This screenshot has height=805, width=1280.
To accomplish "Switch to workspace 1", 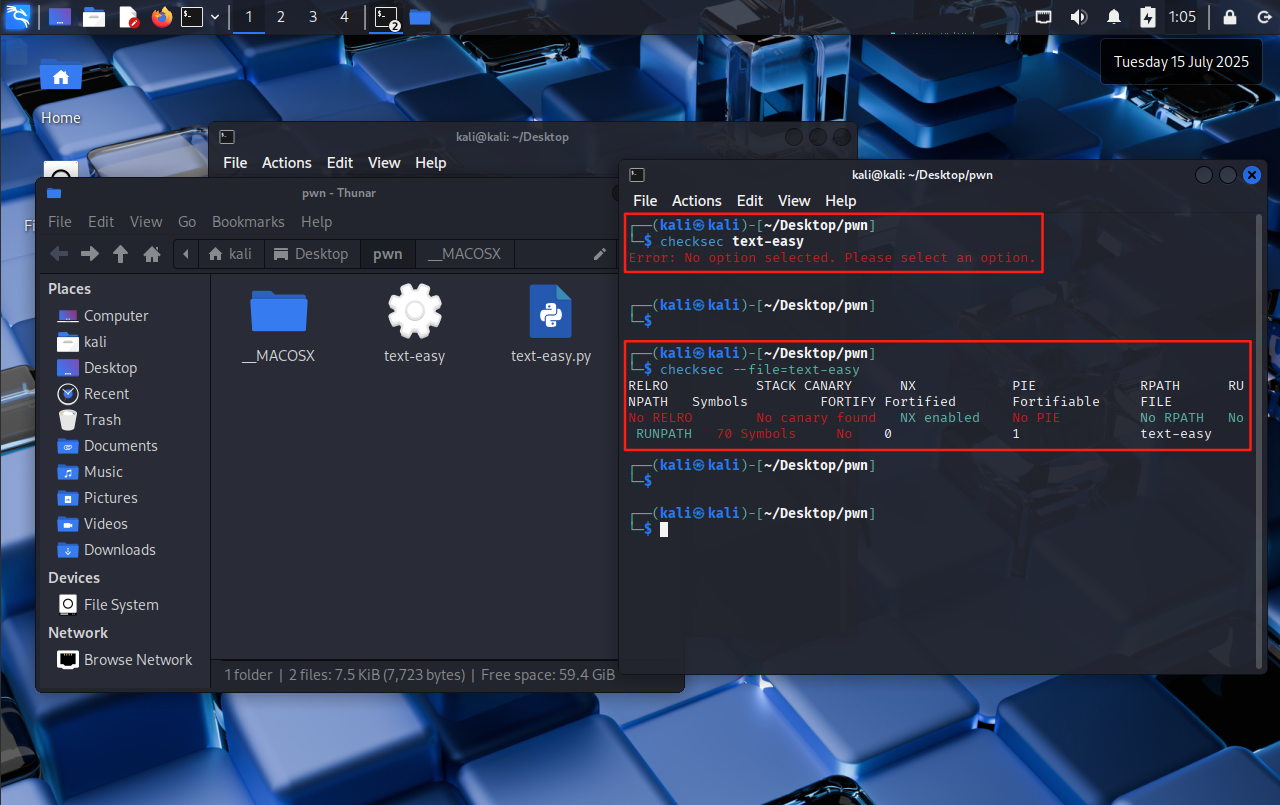I will click(249, 17).
